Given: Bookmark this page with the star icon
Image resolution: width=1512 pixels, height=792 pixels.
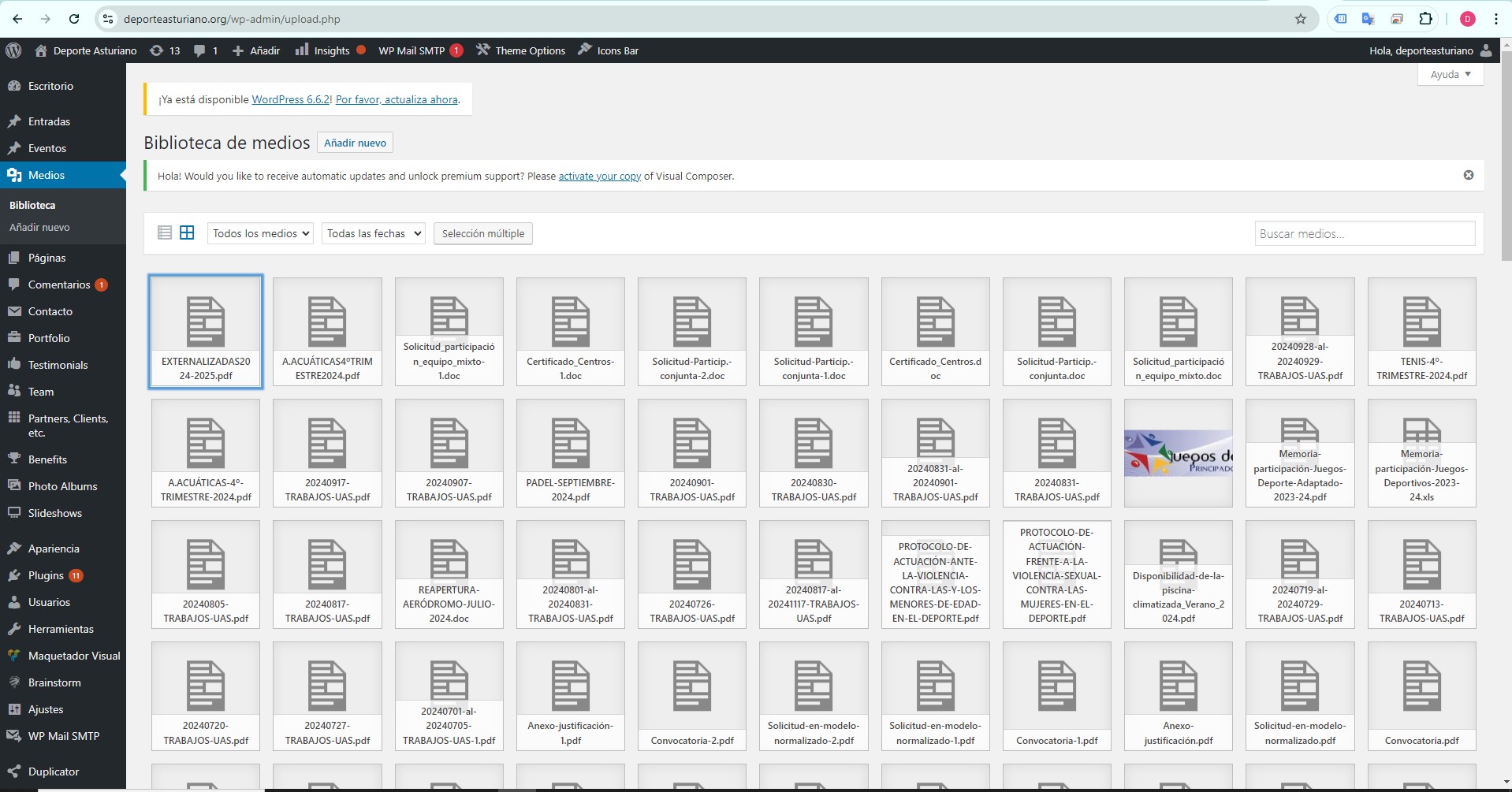Looking at the screenshot, I should pyautogui.click(x=1301, y=19).
